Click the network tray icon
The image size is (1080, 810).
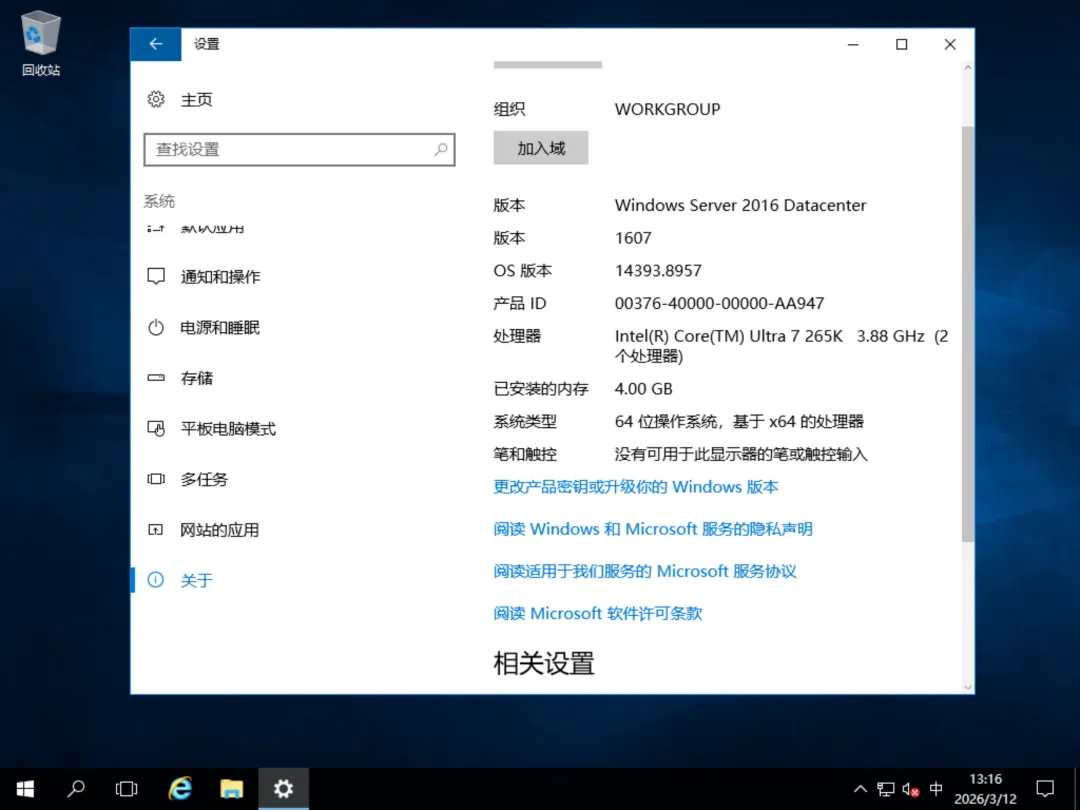[x=886, y=789]
